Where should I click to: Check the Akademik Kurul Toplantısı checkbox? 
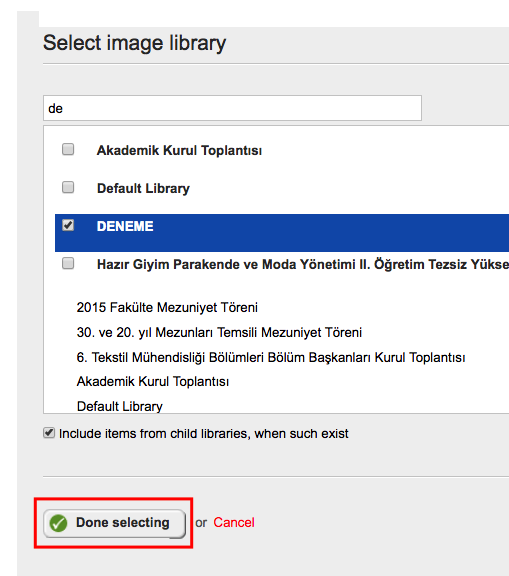68,150
